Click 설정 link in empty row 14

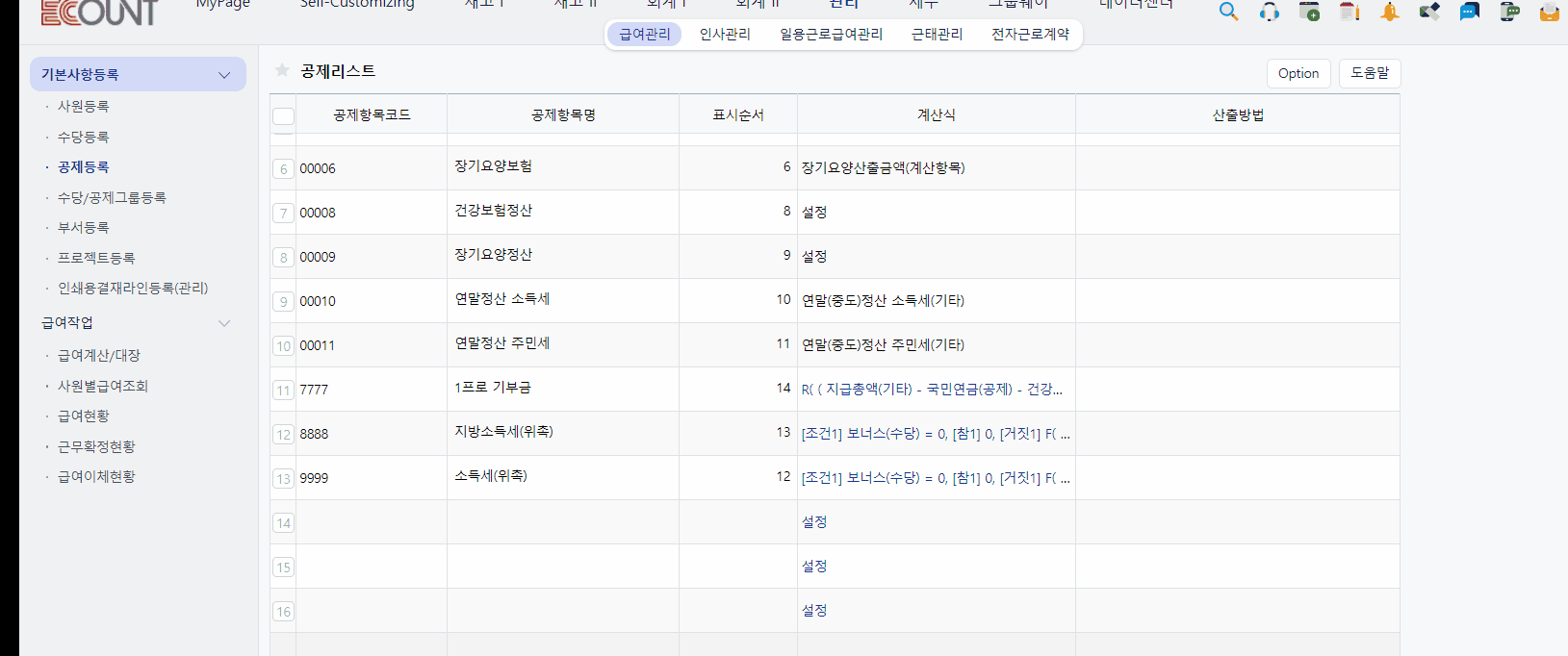click(814, 522)
